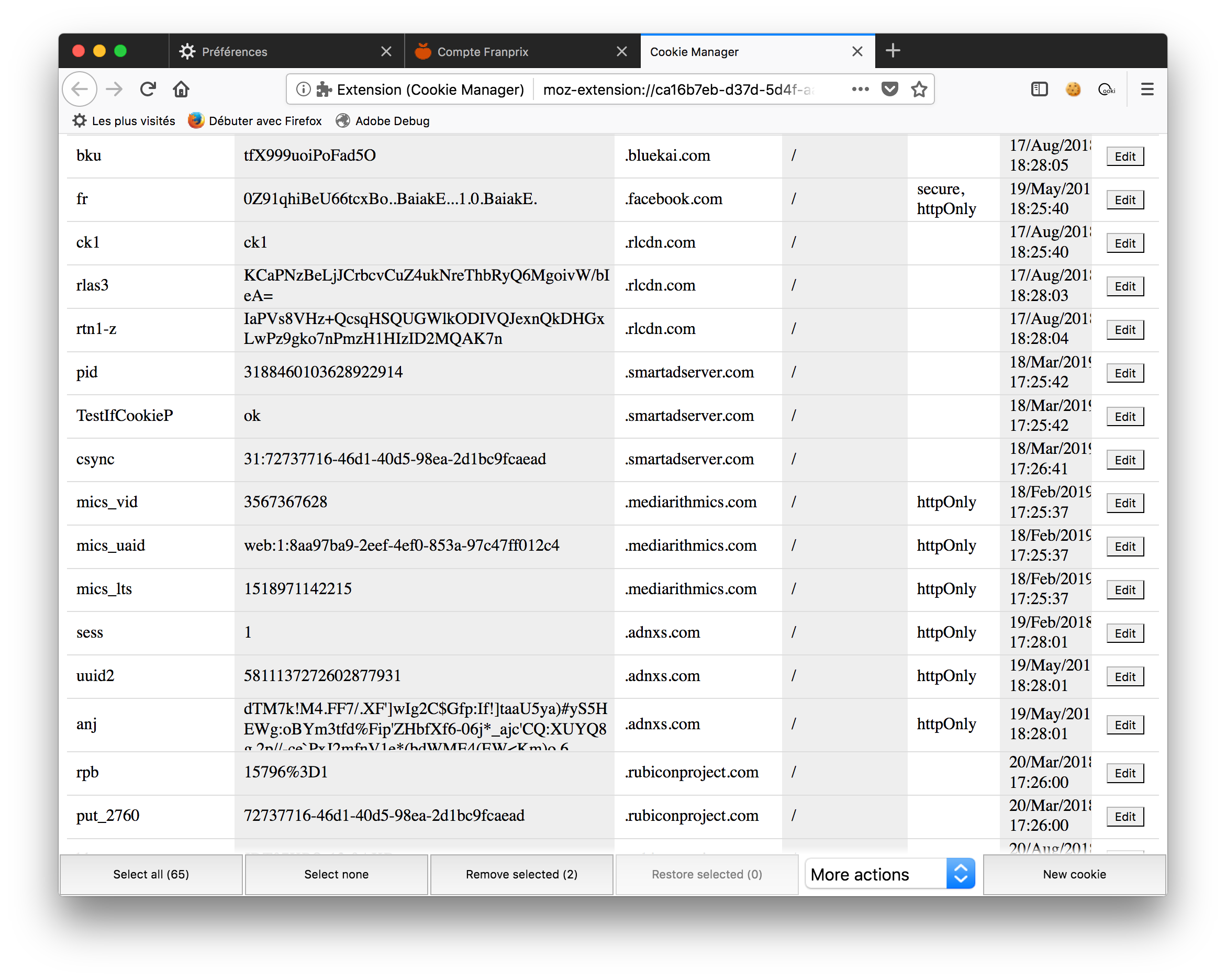Edit the rpb cookie
This screenshot has width=1226, height=980.
(x=1125, y=773)
